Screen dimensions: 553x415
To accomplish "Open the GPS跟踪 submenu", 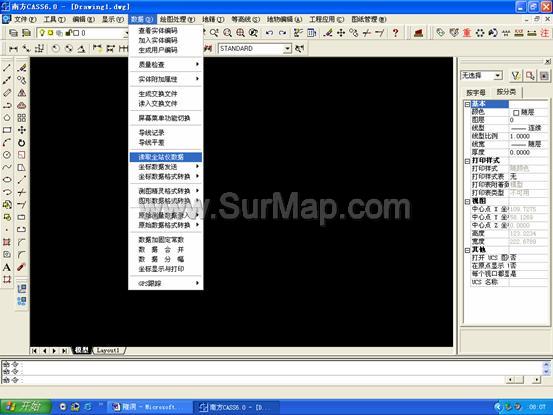I will pos(165,283).
